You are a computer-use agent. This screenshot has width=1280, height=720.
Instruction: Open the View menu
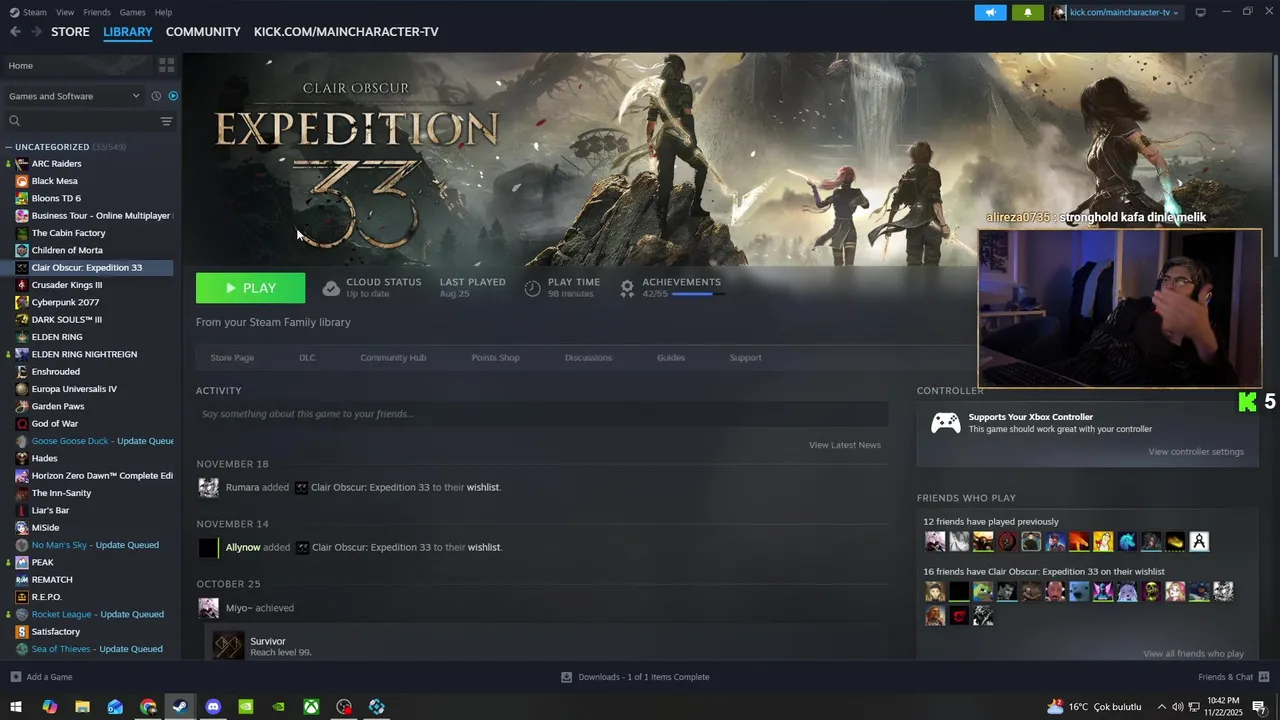tap(65, 12)
